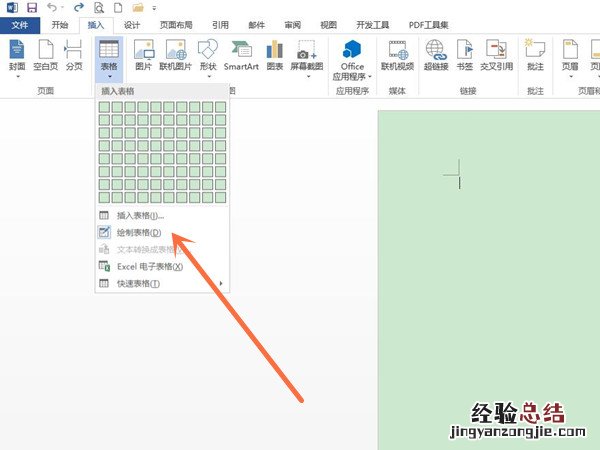Select the top-left cell of table grid

(104, 107)
